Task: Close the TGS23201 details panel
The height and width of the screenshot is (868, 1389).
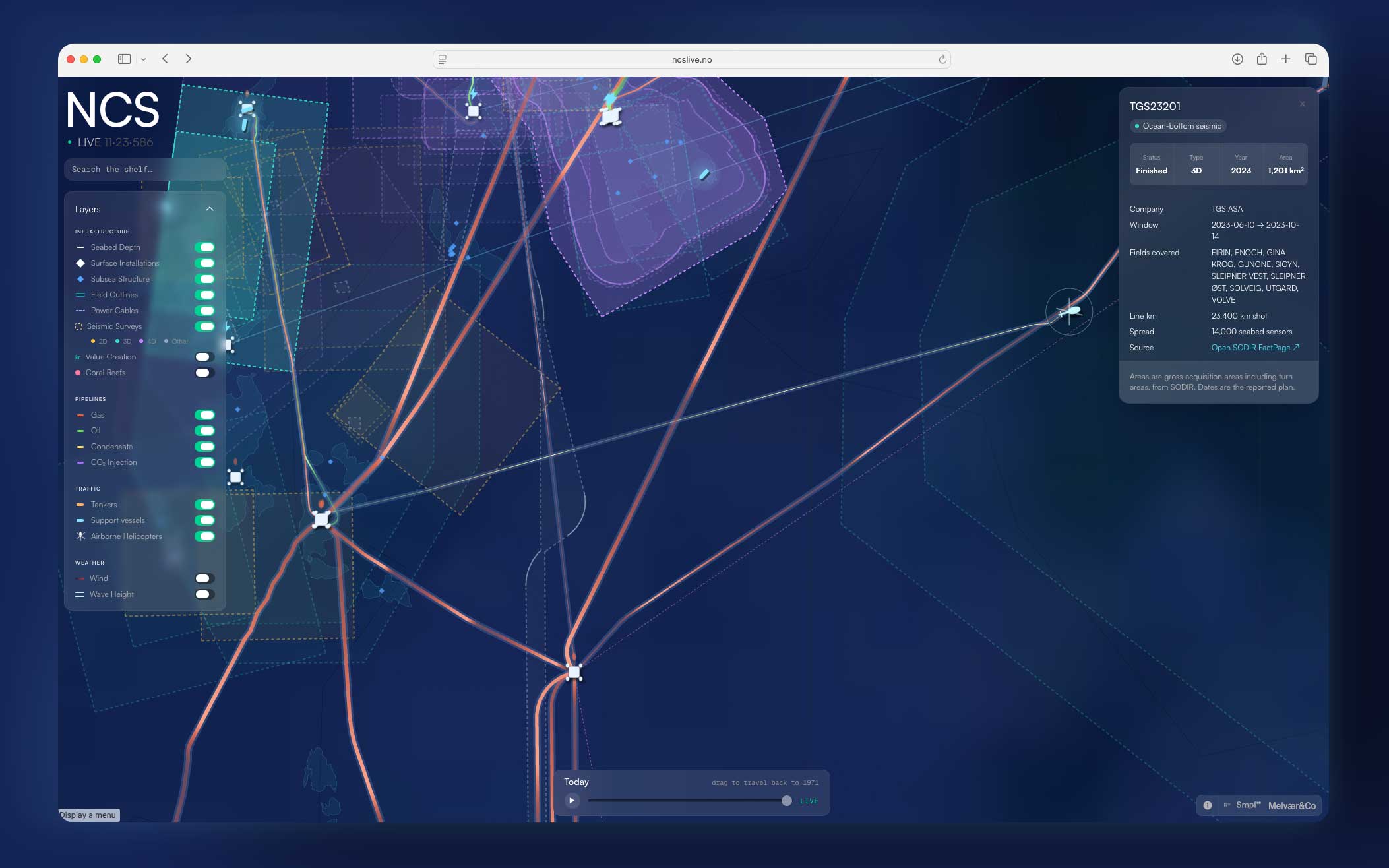Action: pyautogui.click(x=1303, y=104)
